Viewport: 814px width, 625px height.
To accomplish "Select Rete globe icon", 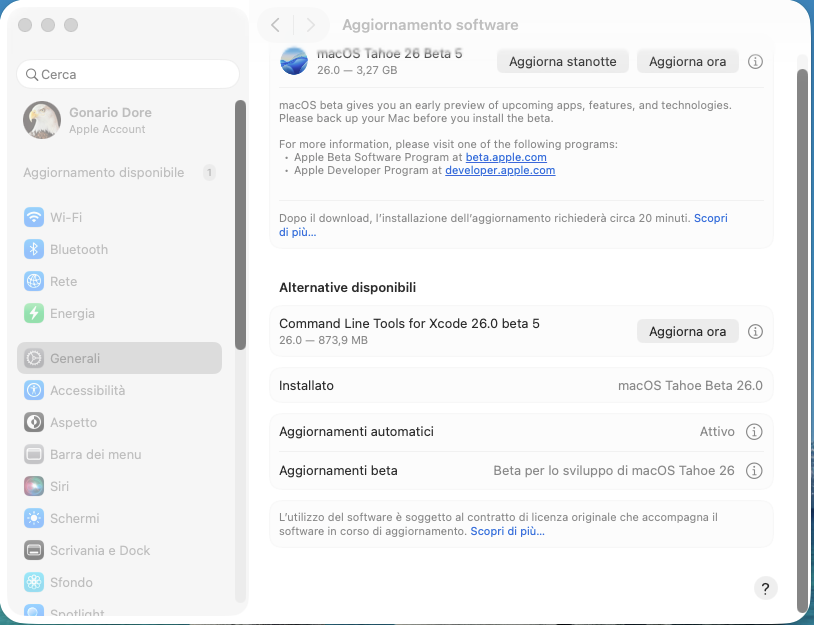I will coord(34,281).
